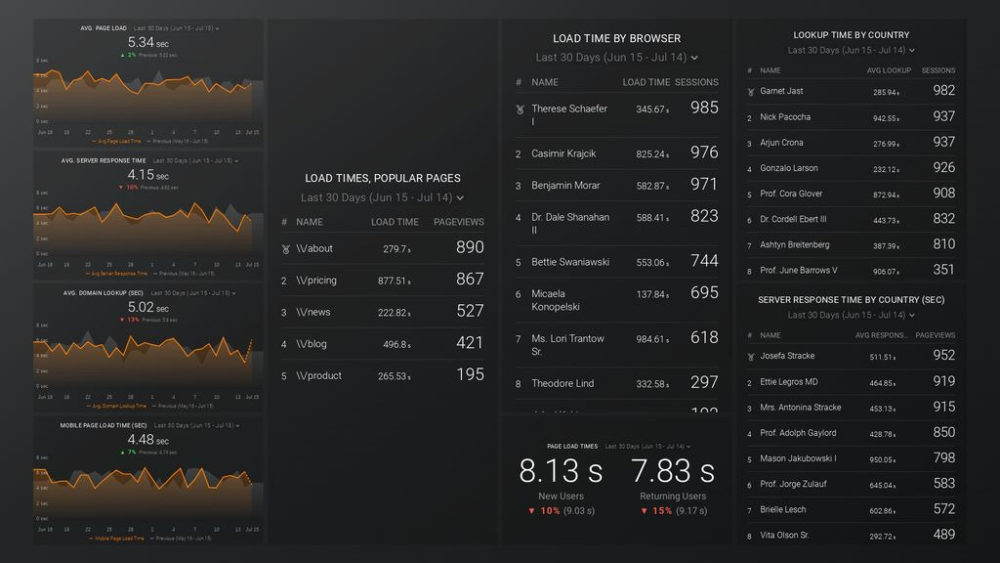This screenshot has height=563, width=1000.
Task: Open date range dropdown for Load Time by Browser
Action: pyautogui.click(x=616, y=58)
